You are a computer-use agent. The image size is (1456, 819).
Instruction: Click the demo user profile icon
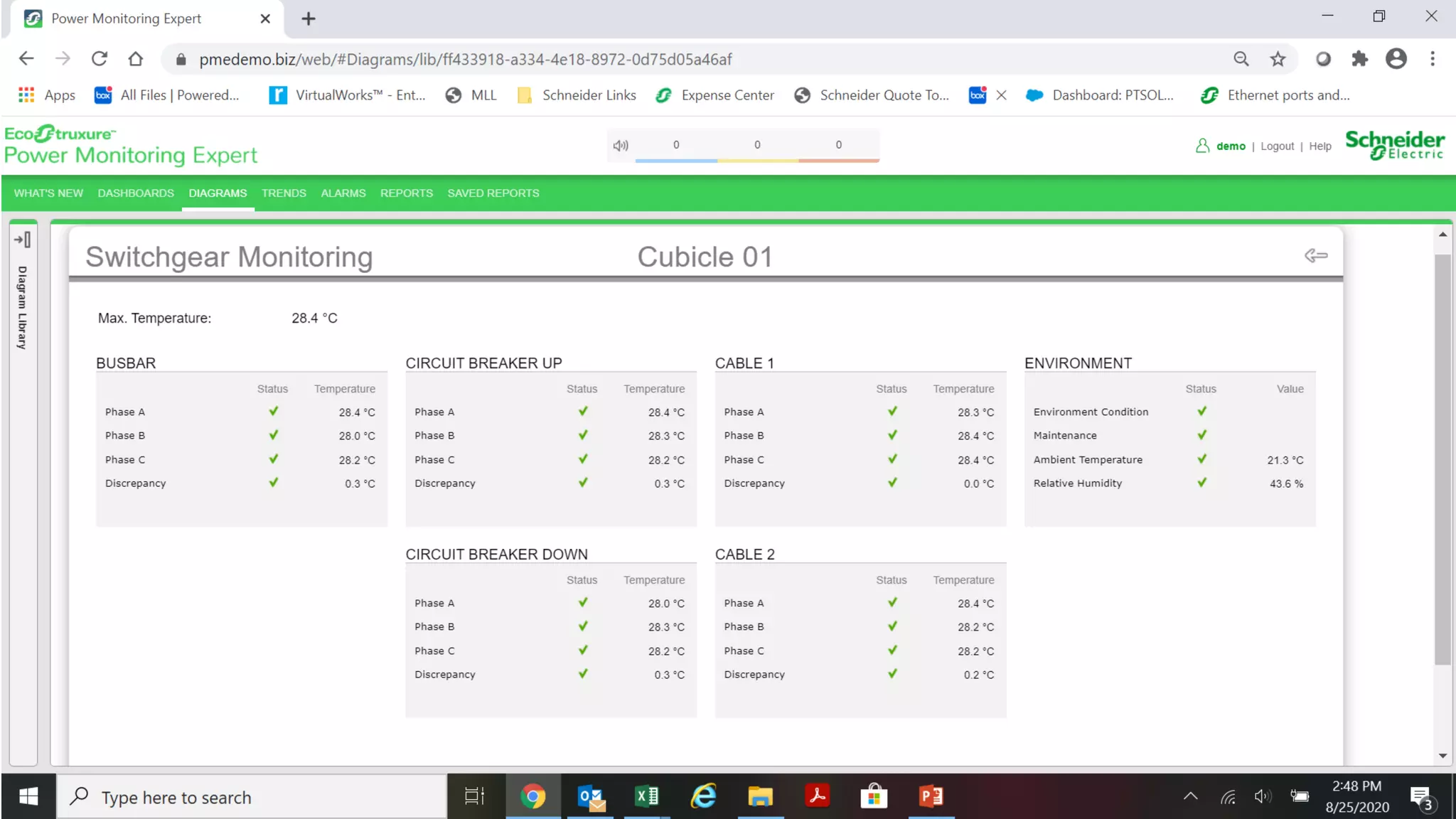[1202, 146]
